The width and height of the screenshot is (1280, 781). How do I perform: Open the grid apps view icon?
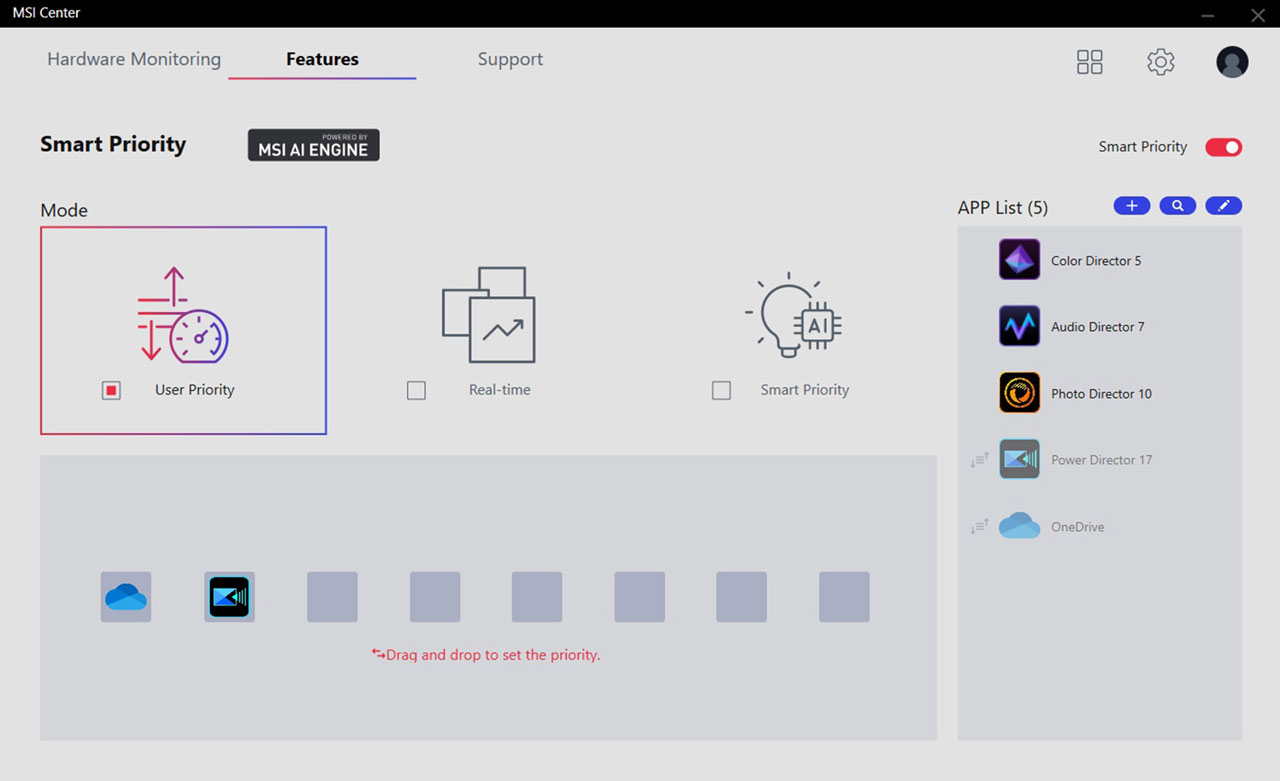point(1089,62)
